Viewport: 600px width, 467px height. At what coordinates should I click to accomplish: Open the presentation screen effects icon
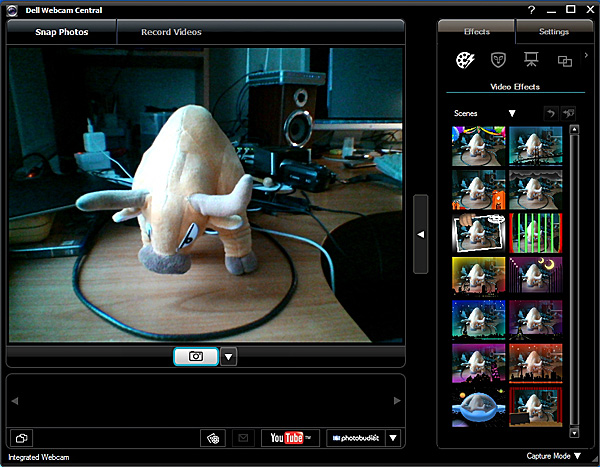coord(532,61)
